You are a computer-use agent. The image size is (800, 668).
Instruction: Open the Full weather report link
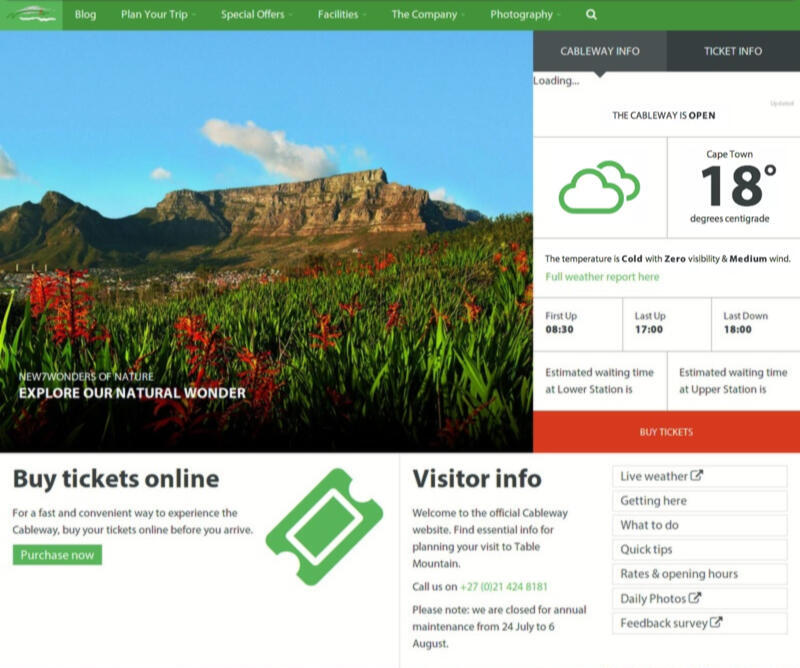point(602,277)
